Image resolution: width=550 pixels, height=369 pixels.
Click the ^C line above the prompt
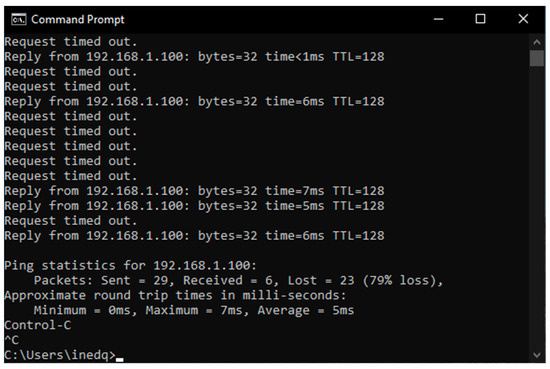click(x=12, y=340)
